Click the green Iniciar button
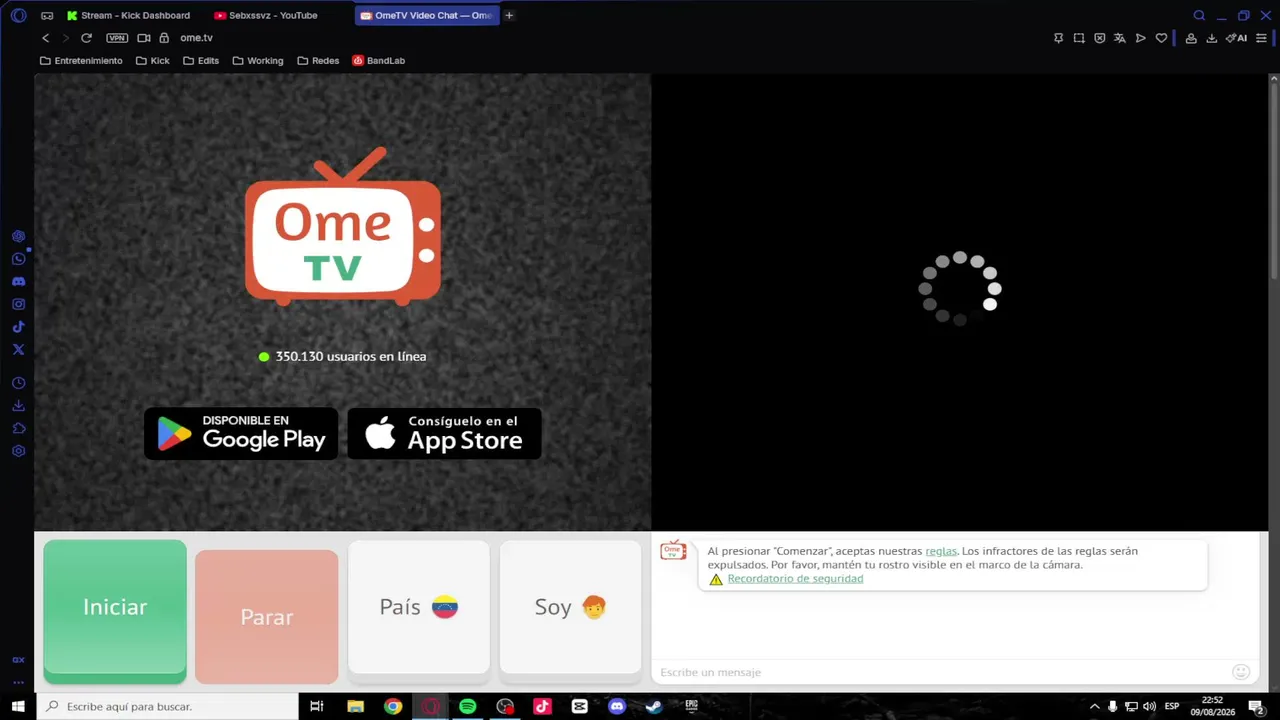The height and width of the screenshot is (720, 1280). (x=115, y=611)
